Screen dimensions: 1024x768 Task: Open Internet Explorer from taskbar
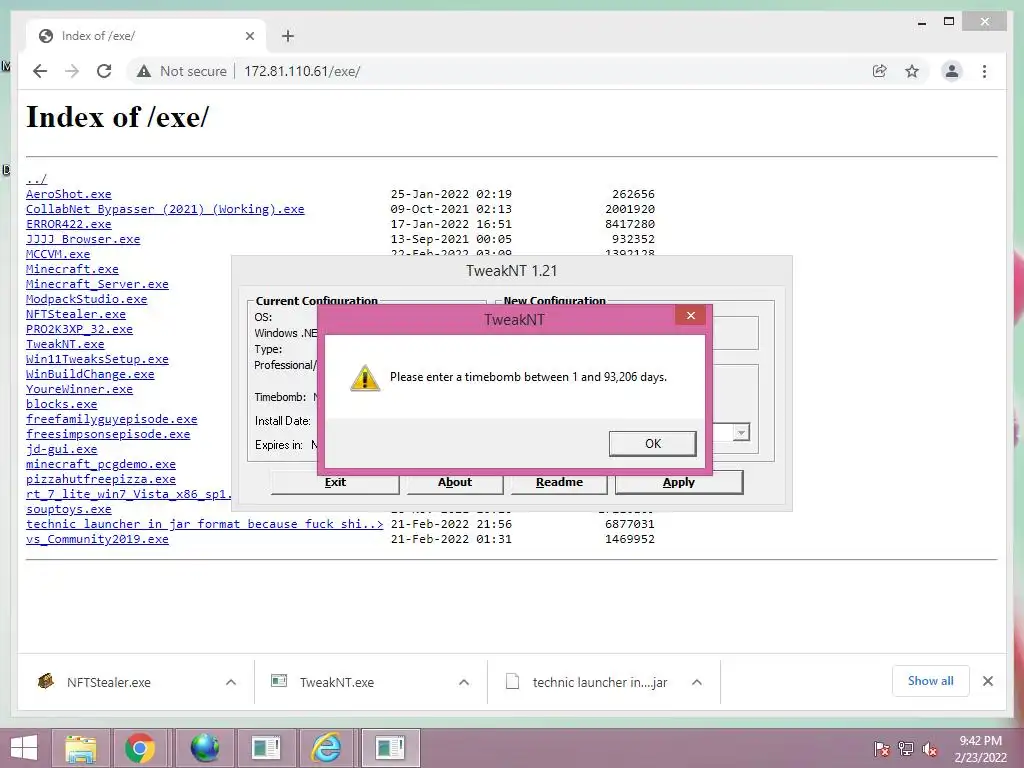coord(325,748)
